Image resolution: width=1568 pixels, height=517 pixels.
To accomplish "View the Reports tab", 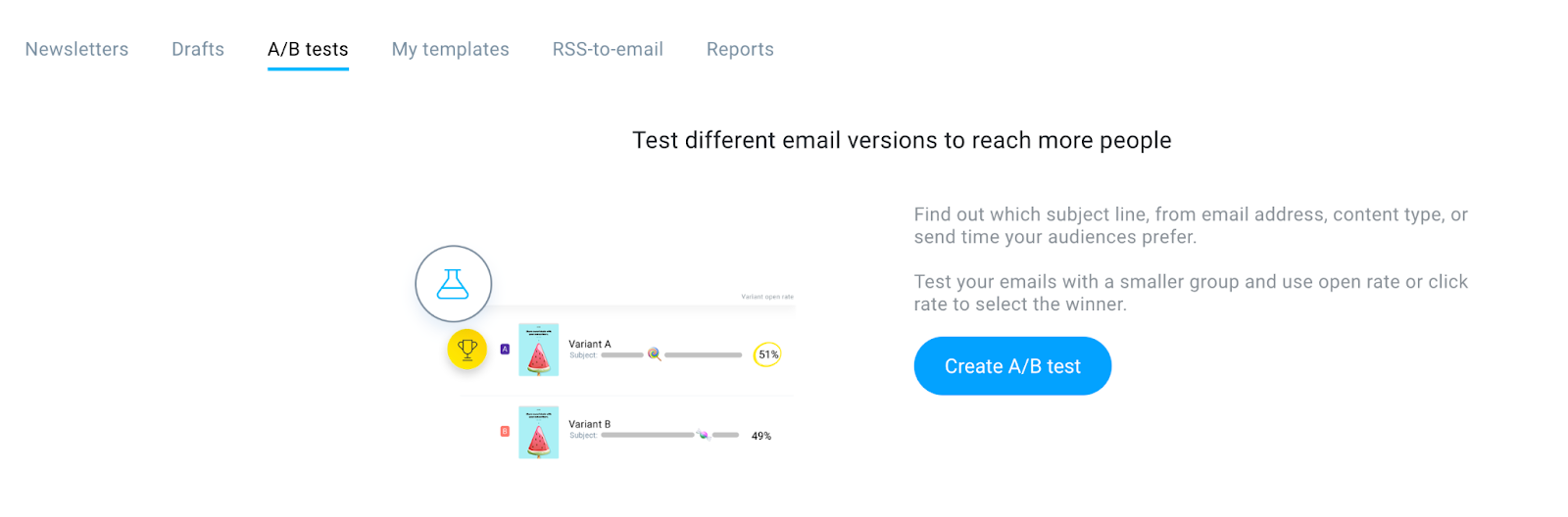I will click(x=740, y=49).
